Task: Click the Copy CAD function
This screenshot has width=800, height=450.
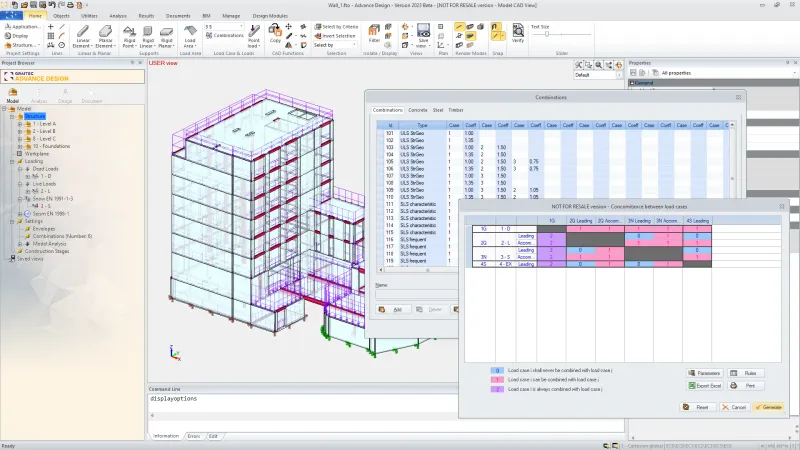Action: (275, 33)
